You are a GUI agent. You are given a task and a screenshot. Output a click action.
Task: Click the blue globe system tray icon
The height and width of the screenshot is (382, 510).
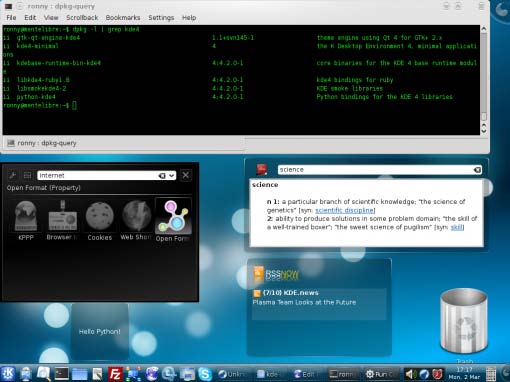424,374
